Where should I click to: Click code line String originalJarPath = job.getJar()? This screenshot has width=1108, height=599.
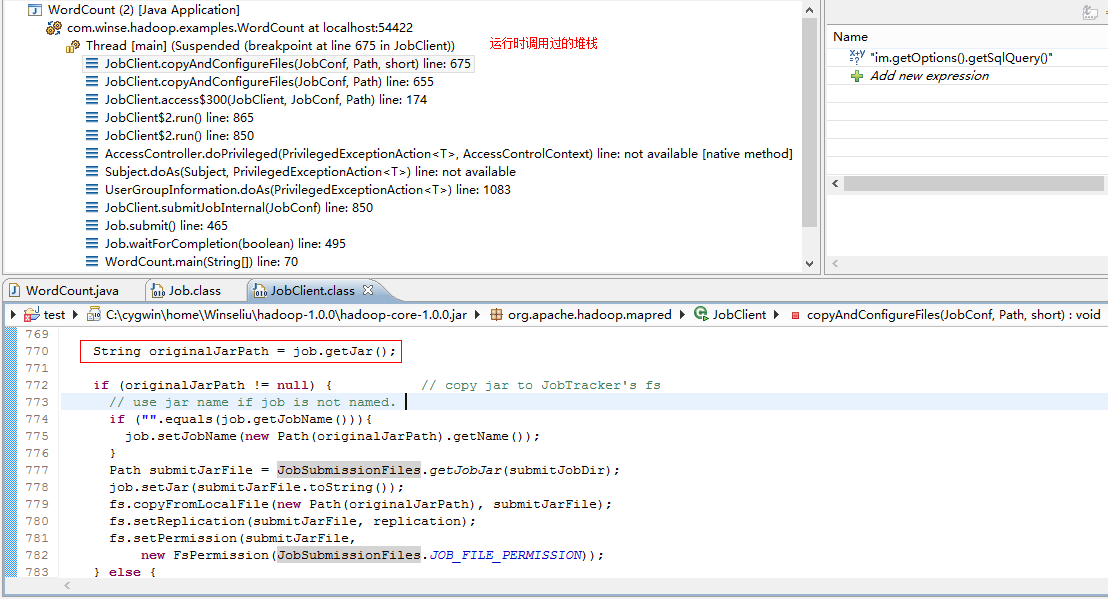click(x=244, y=351)
